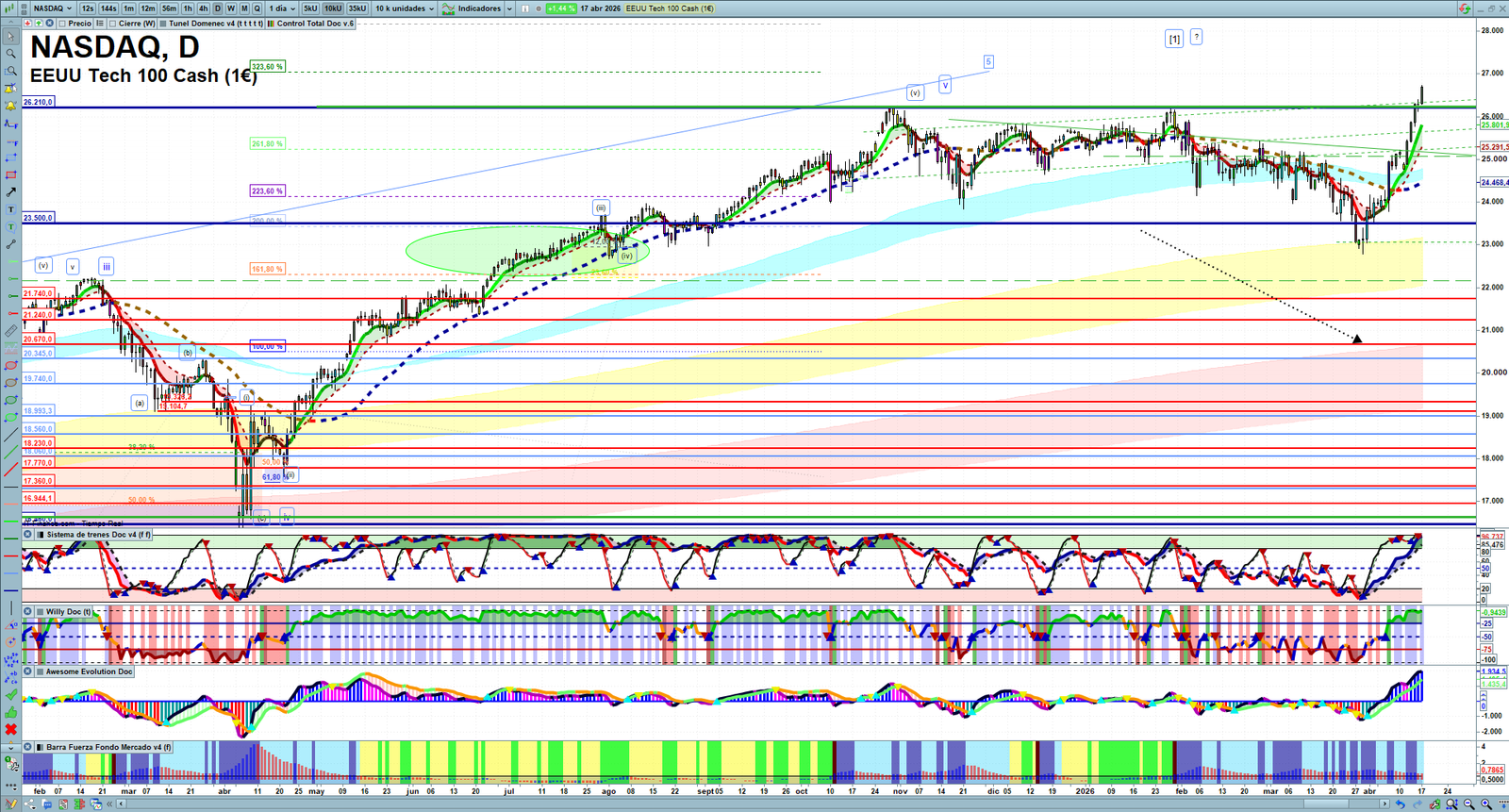Expand the arrow next to Indicadores
Image resolution: width=1509 pixels, height=812 pixels.
click(509, 8)
